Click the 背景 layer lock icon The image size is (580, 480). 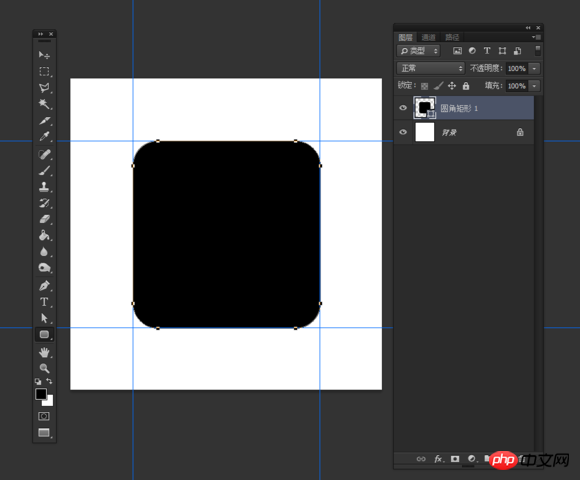520,132
